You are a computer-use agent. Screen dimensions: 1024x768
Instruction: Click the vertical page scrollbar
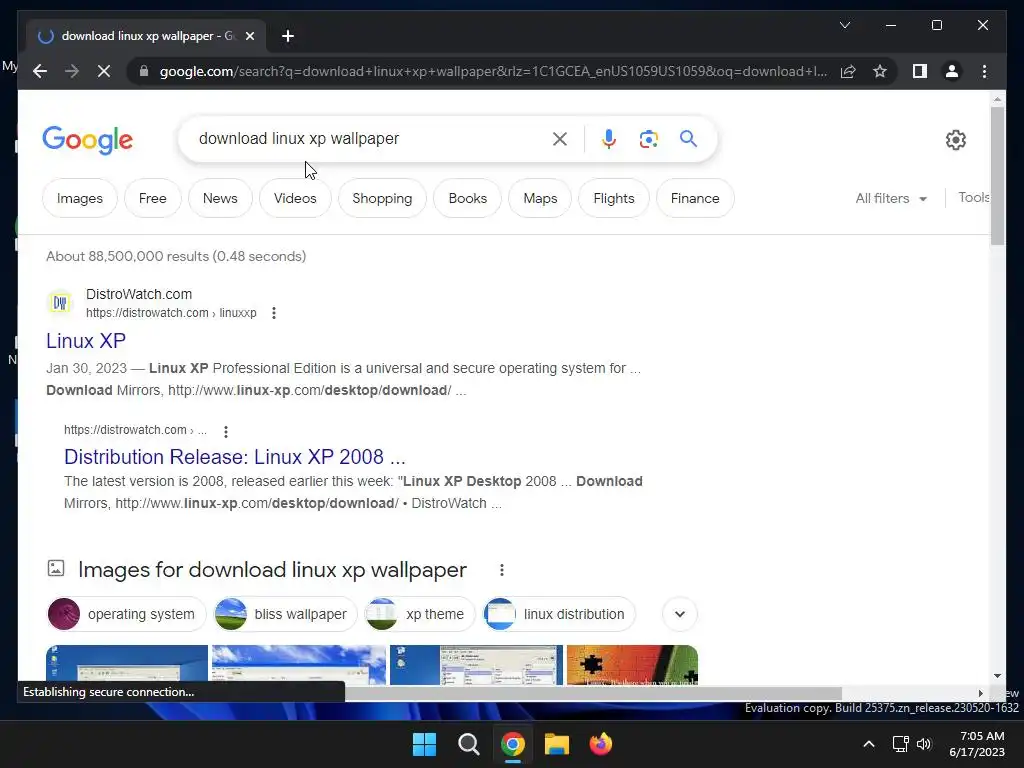pyautogui.click(x=997, y=176)
